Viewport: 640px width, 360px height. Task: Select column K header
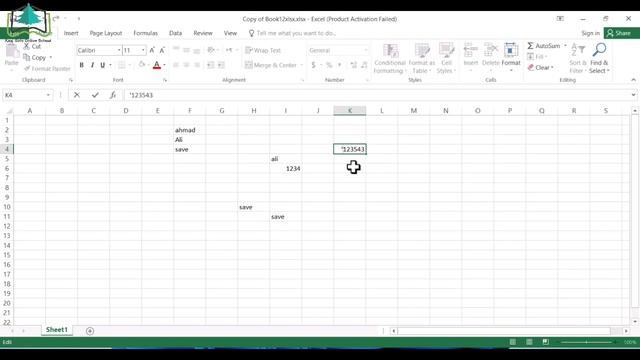[350, 111]
